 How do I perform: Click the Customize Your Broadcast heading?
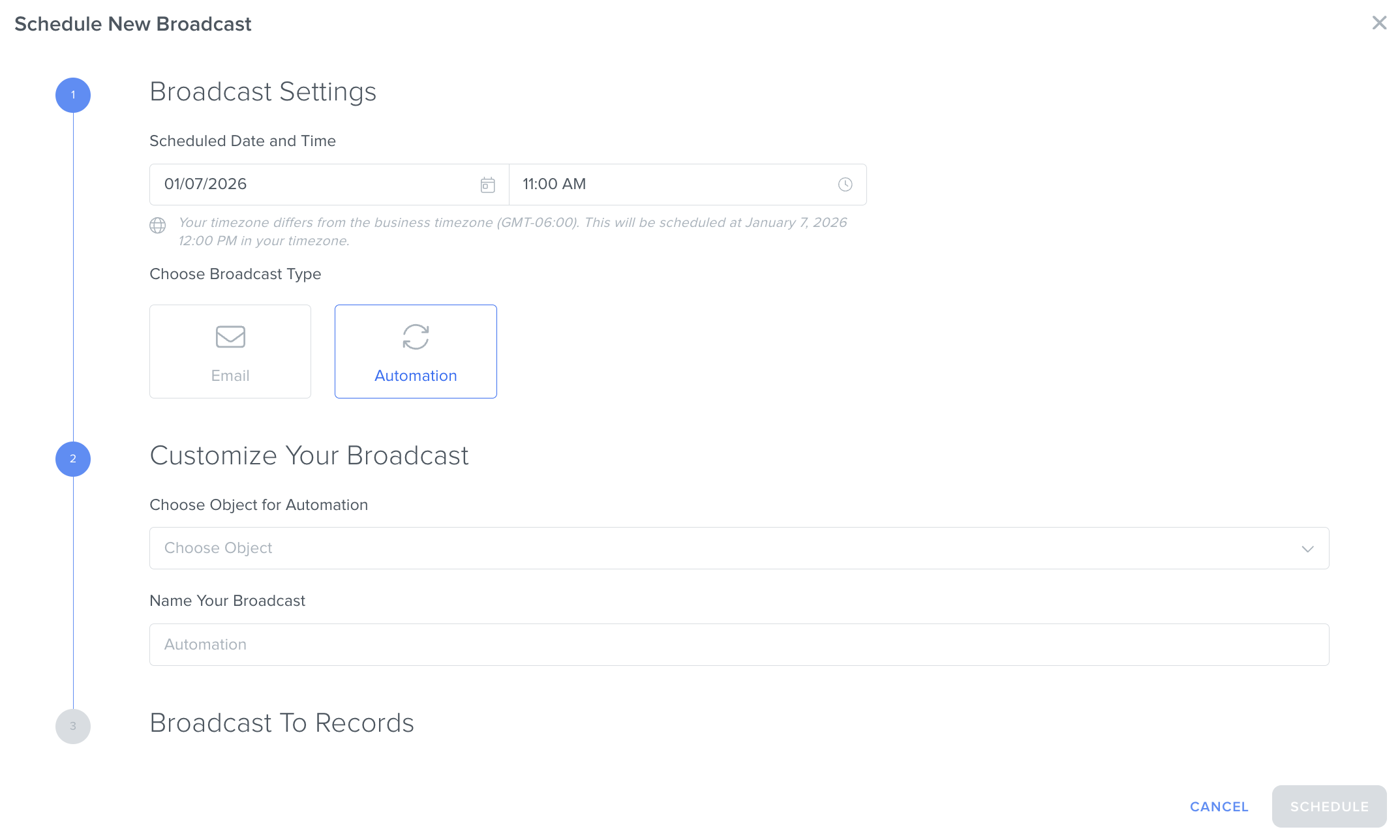[309, 456]
